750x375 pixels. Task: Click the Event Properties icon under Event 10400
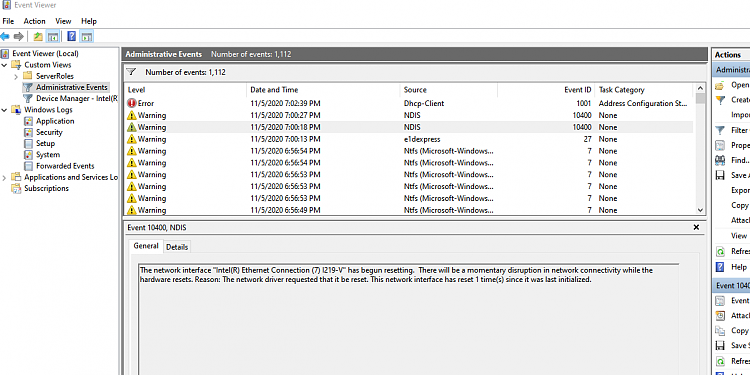(x=720, y=301)
